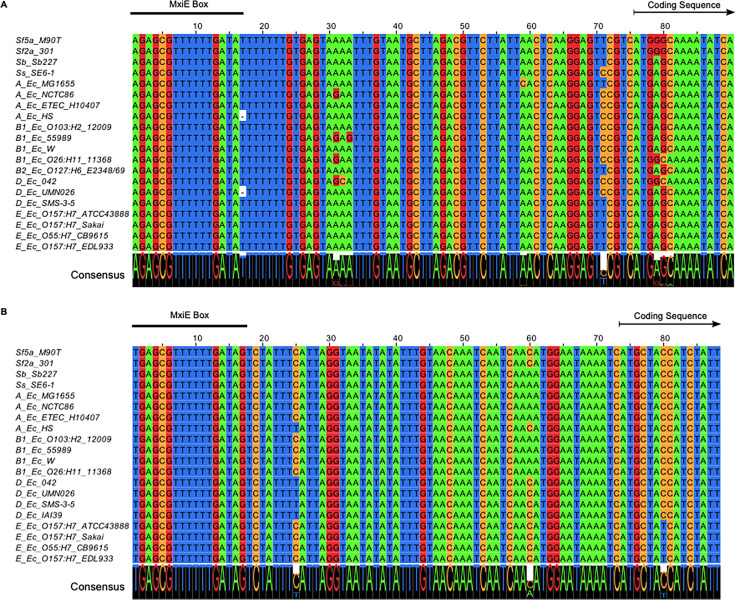The image size is (735, 600).
Task: Click D_Ec_SMS-3-5 label in panel A
Action: [x=45, y=203]
